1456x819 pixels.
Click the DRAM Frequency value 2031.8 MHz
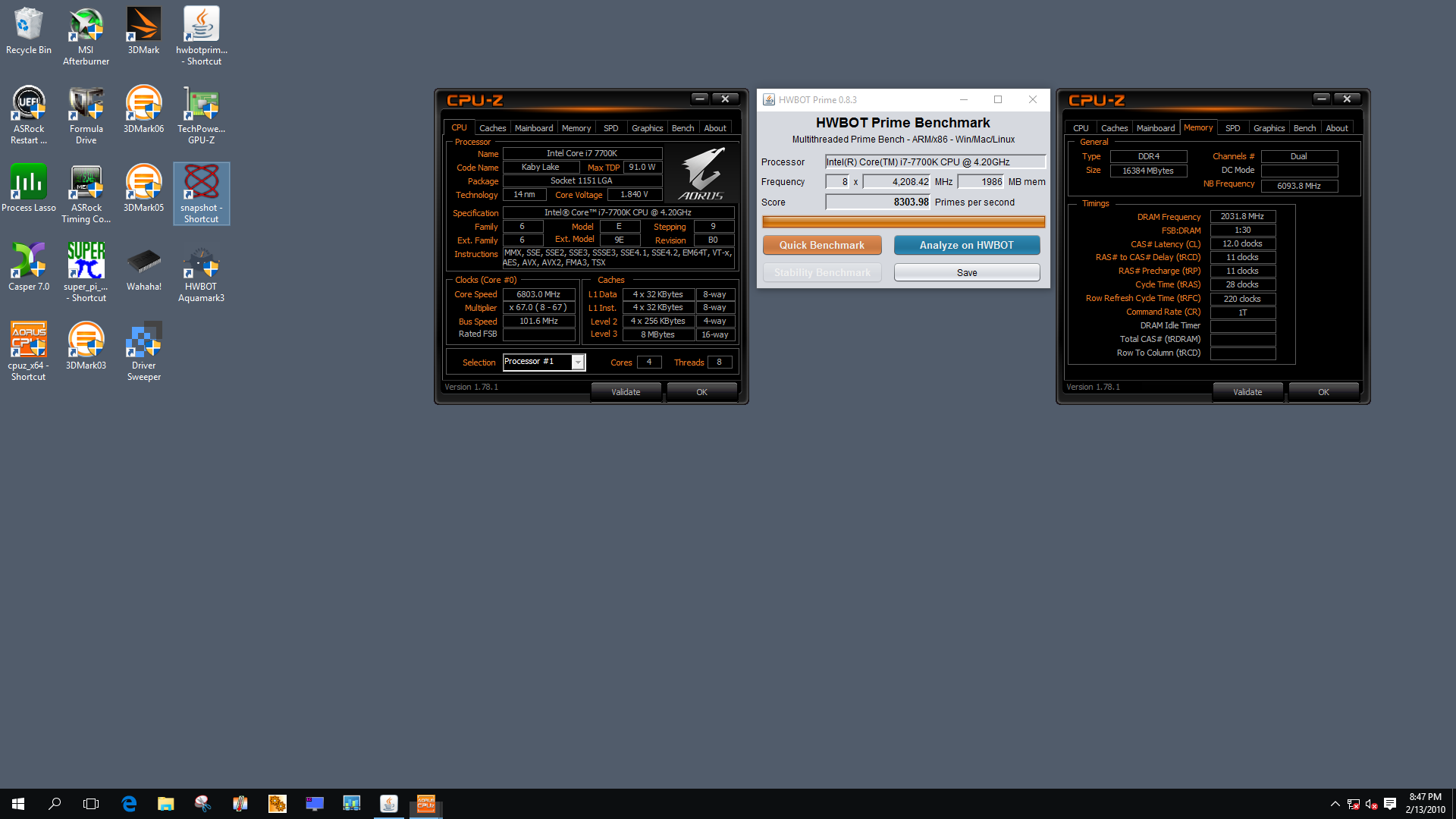pos(1242,216)
